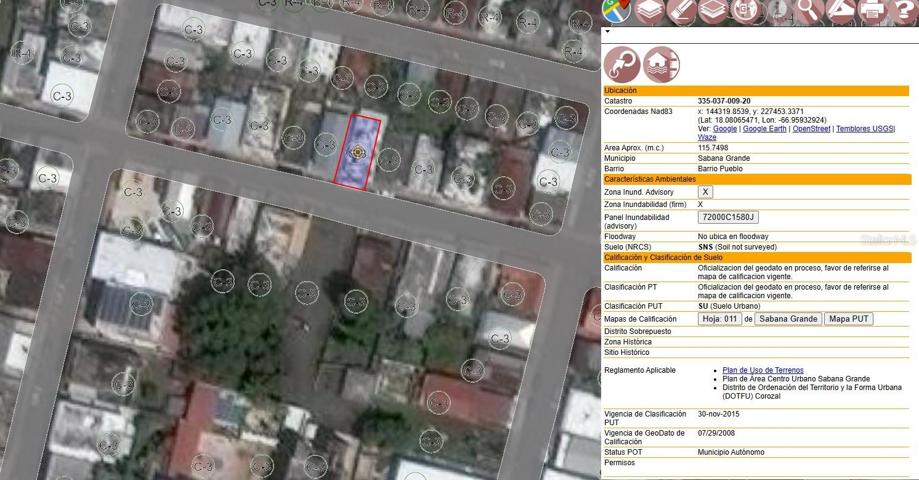Viewport: 919px width, 480px height.
Task: Click the Zona Inund. Advisory X button
Action: [x=705, y=192]
